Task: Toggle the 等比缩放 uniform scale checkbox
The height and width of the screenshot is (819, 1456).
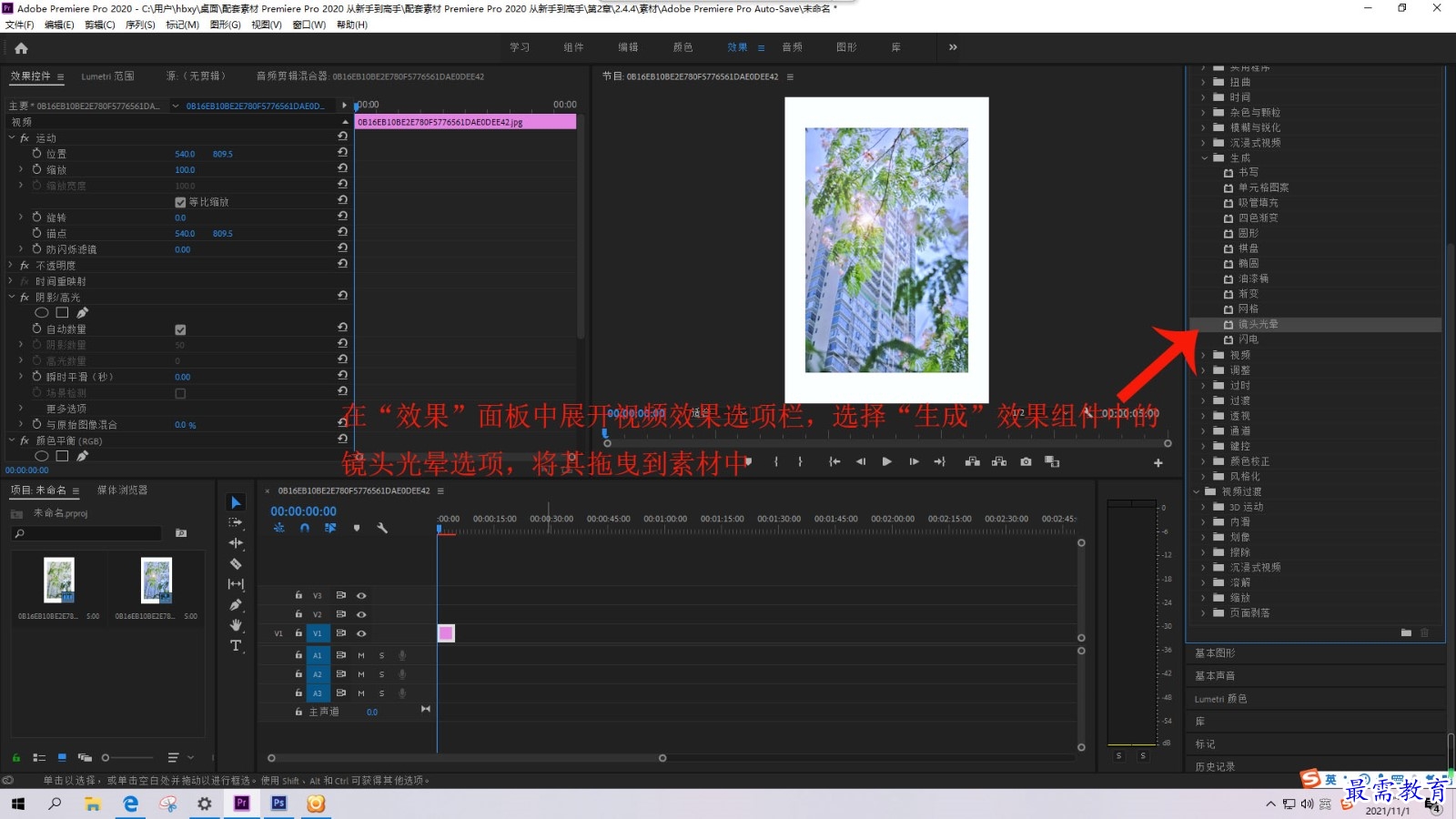Action: [180, 202]
